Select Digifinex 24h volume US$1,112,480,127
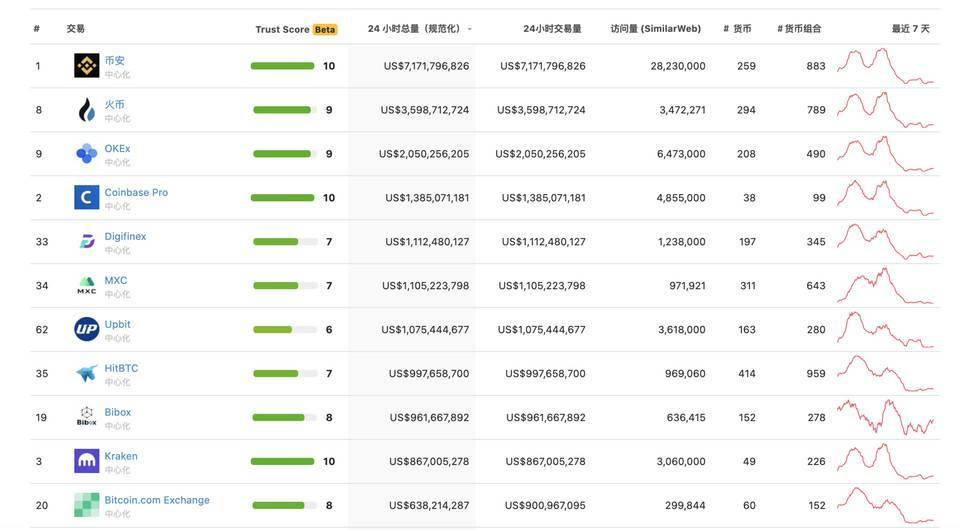This screenshot has height=530, width=960. [x=543, y=242]
